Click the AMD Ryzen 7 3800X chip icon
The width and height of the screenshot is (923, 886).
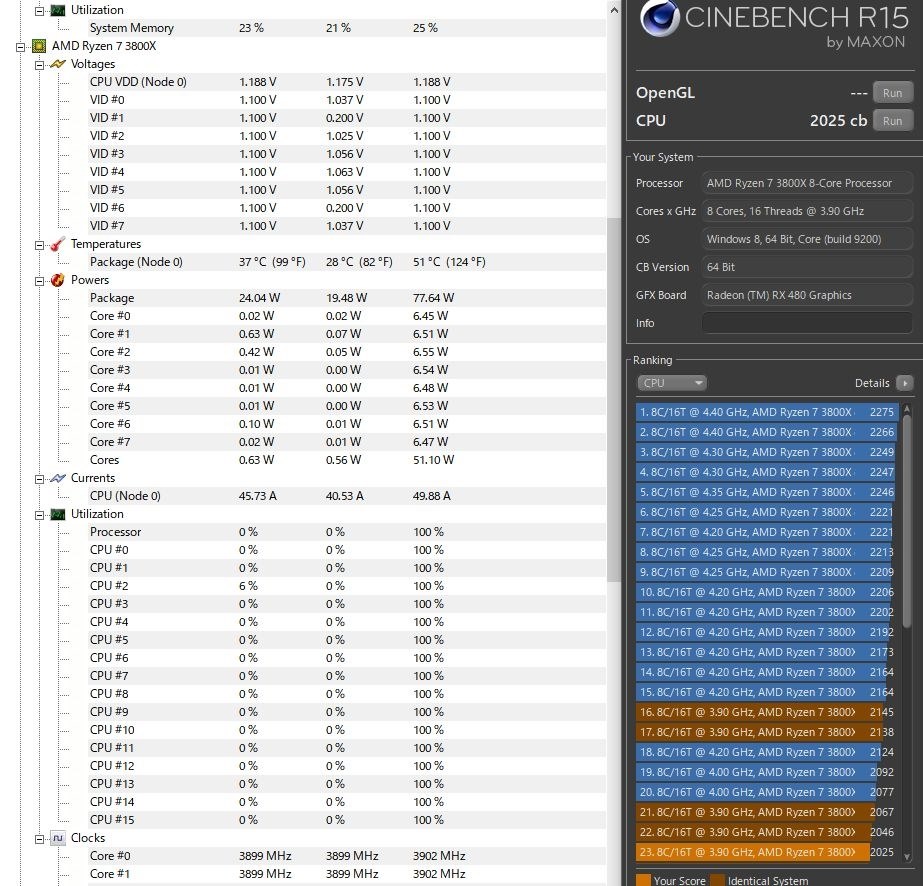point(39,46)
